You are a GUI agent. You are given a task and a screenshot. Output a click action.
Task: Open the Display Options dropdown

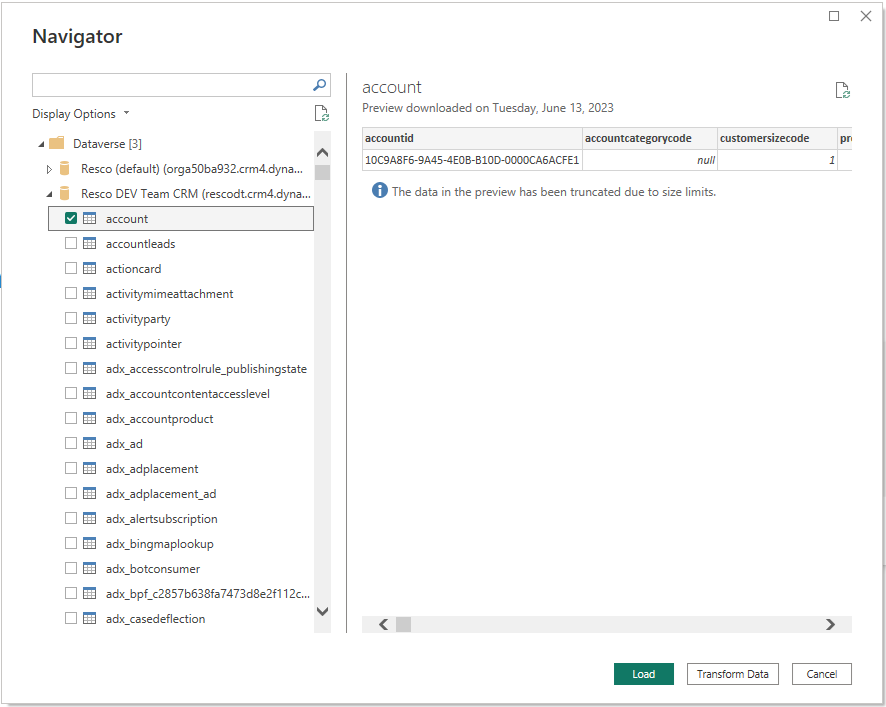click(x=81, y=114)
